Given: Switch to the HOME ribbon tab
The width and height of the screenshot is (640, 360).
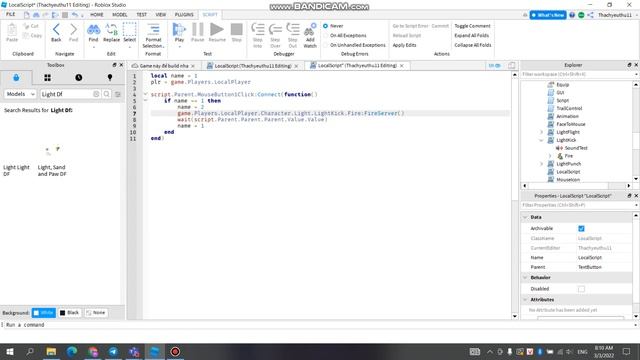Looking at the screenshot, I should tap(97, 15).
